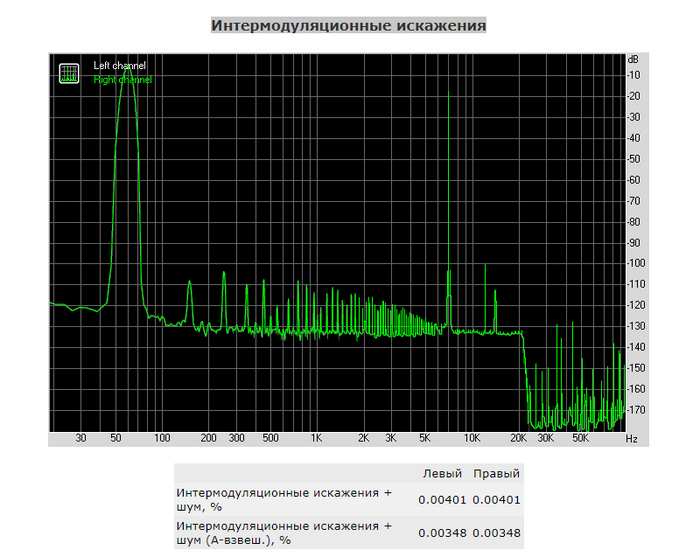Image resolution: width=700 pixels, height=557 pixels.
Task: Click the -100 dB axis label
Action: click(635, 263)
